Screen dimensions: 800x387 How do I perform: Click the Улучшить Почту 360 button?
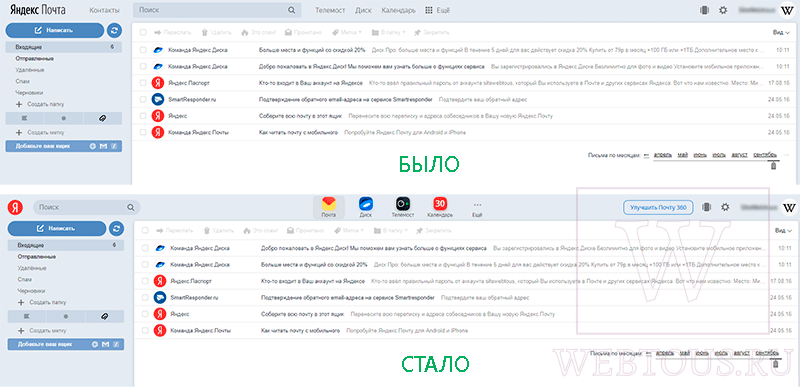point(658,208)
